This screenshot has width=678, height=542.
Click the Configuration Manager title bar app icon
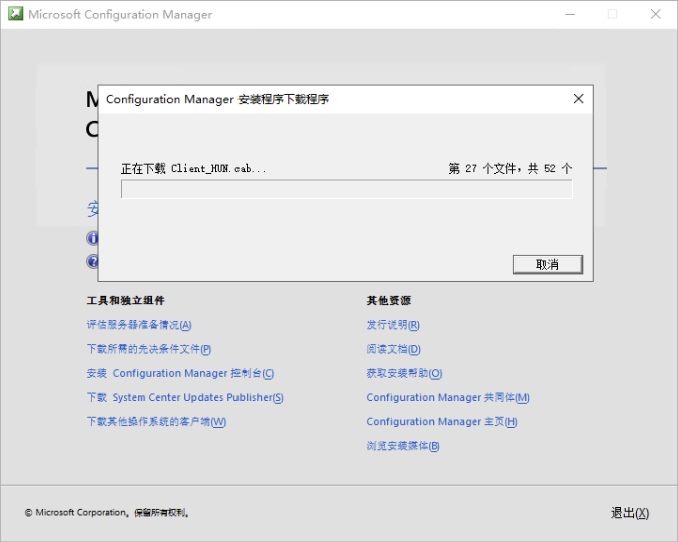pos(16,13)
